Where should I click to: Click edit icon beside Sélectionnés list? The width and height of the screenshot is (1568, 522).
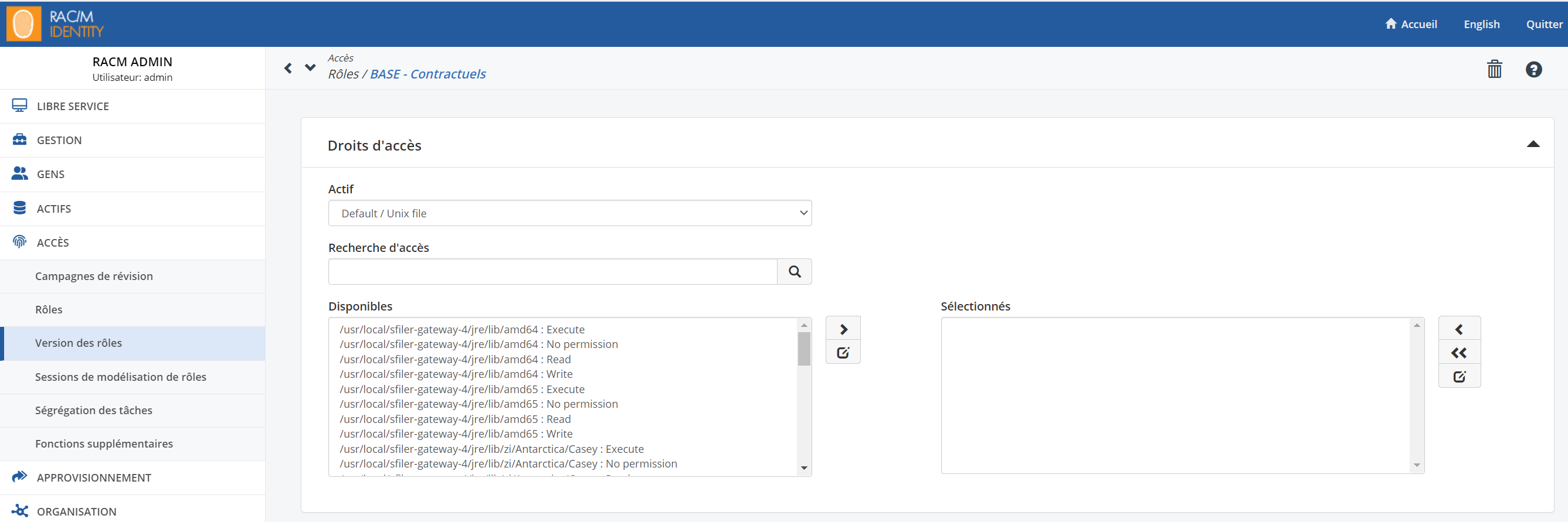(x=1459, y=377)
